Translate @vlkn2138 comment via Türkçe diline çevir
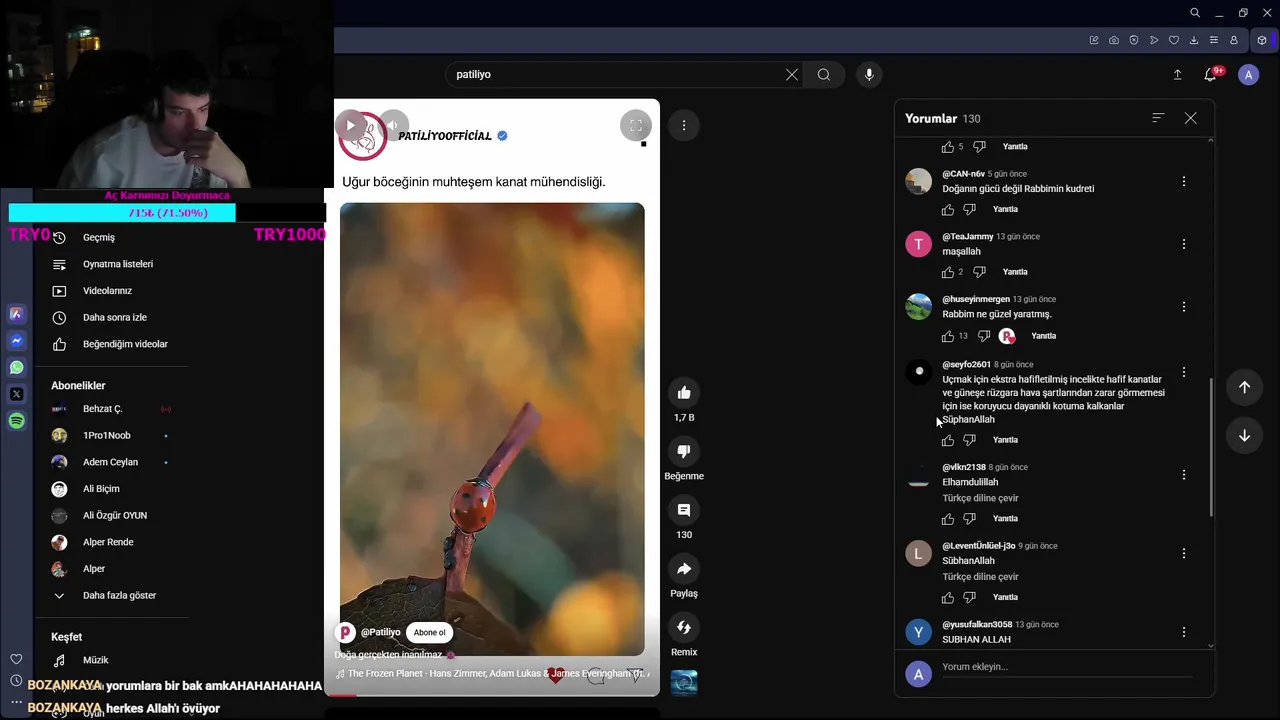 [x=980, y=498]
